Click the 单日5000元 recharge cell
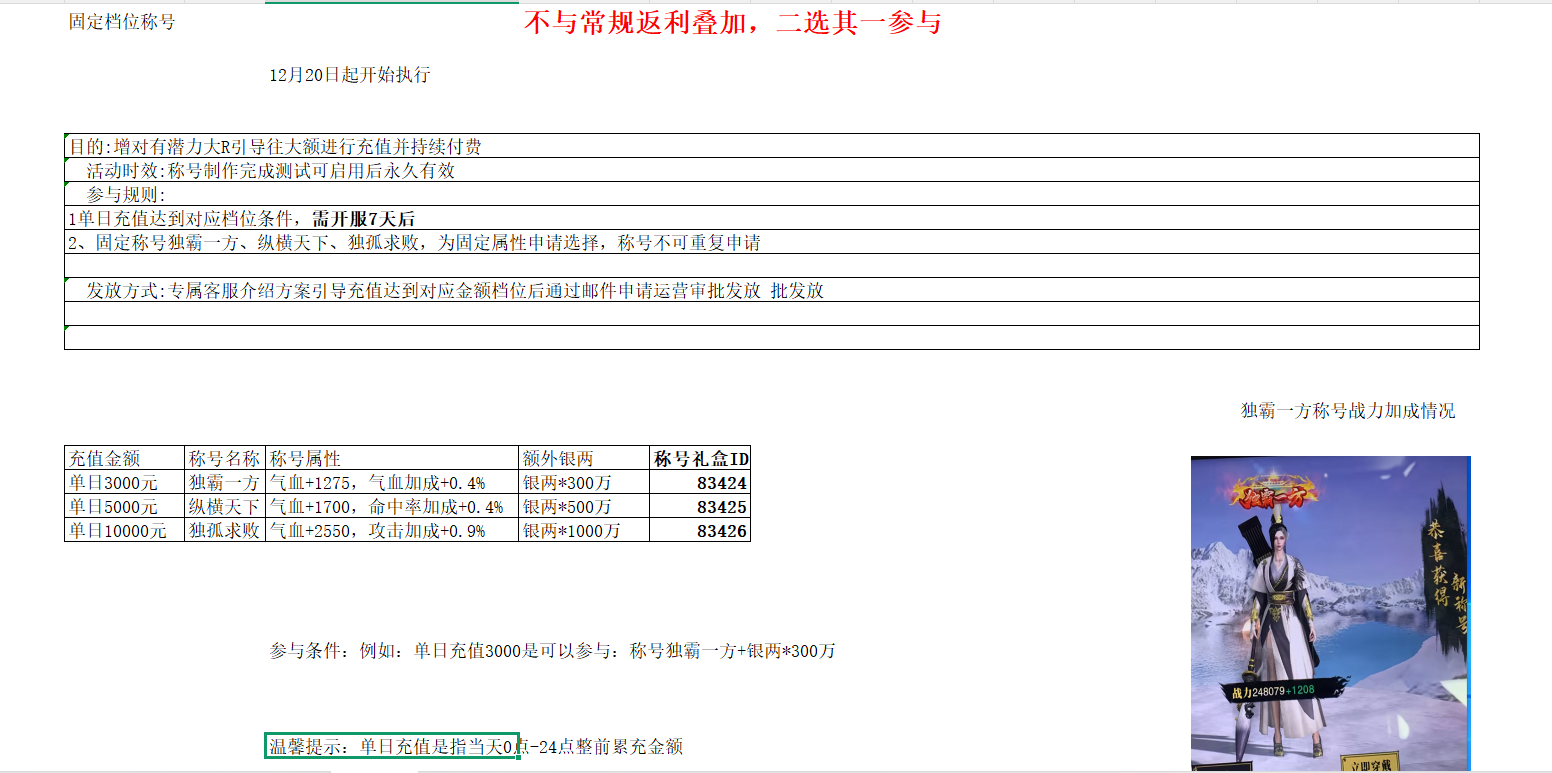This screenshot has width=1552, height=773. coord(124,507)
